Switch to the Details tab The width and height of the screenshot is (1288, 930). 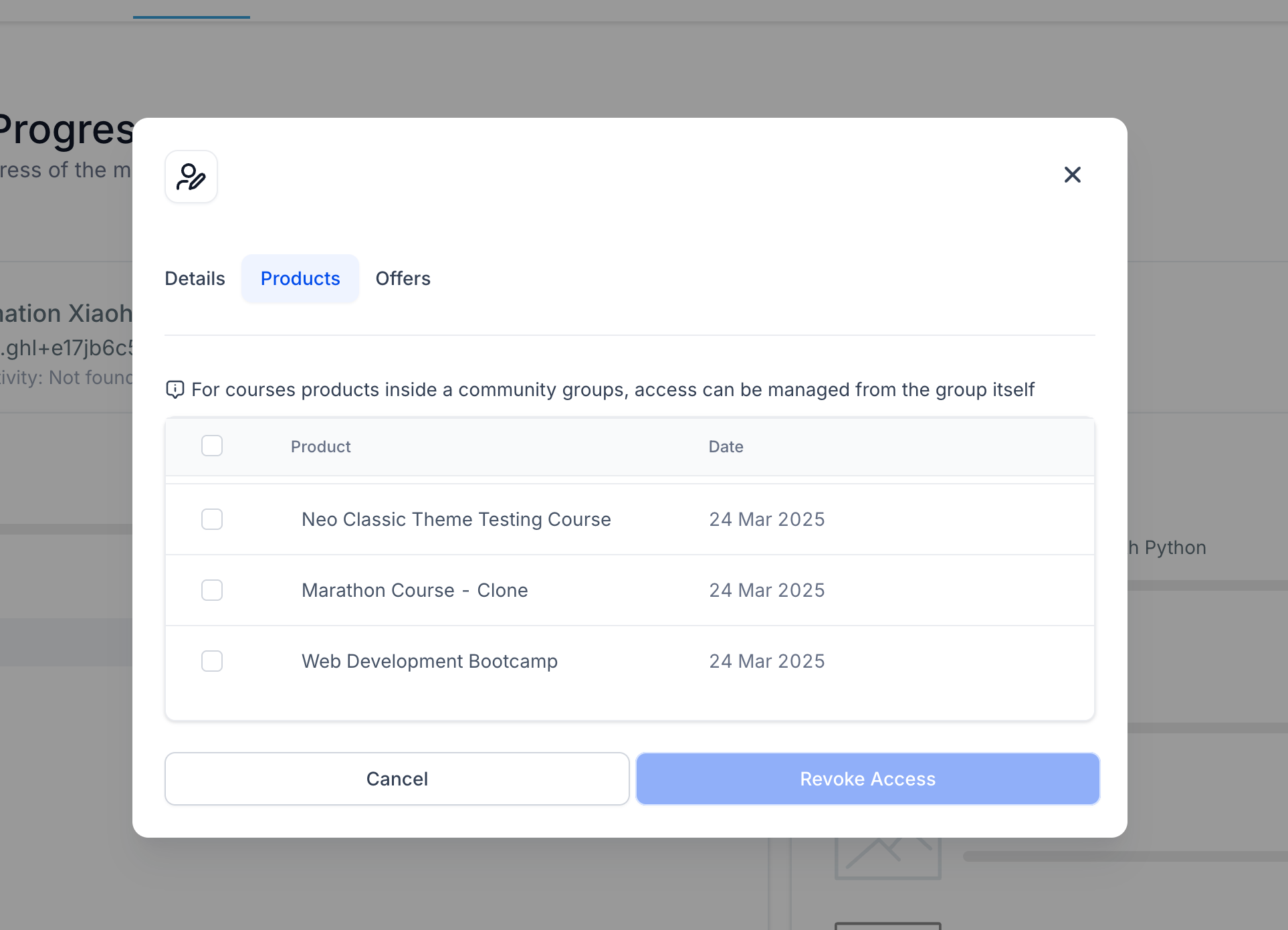click(195, 278)
